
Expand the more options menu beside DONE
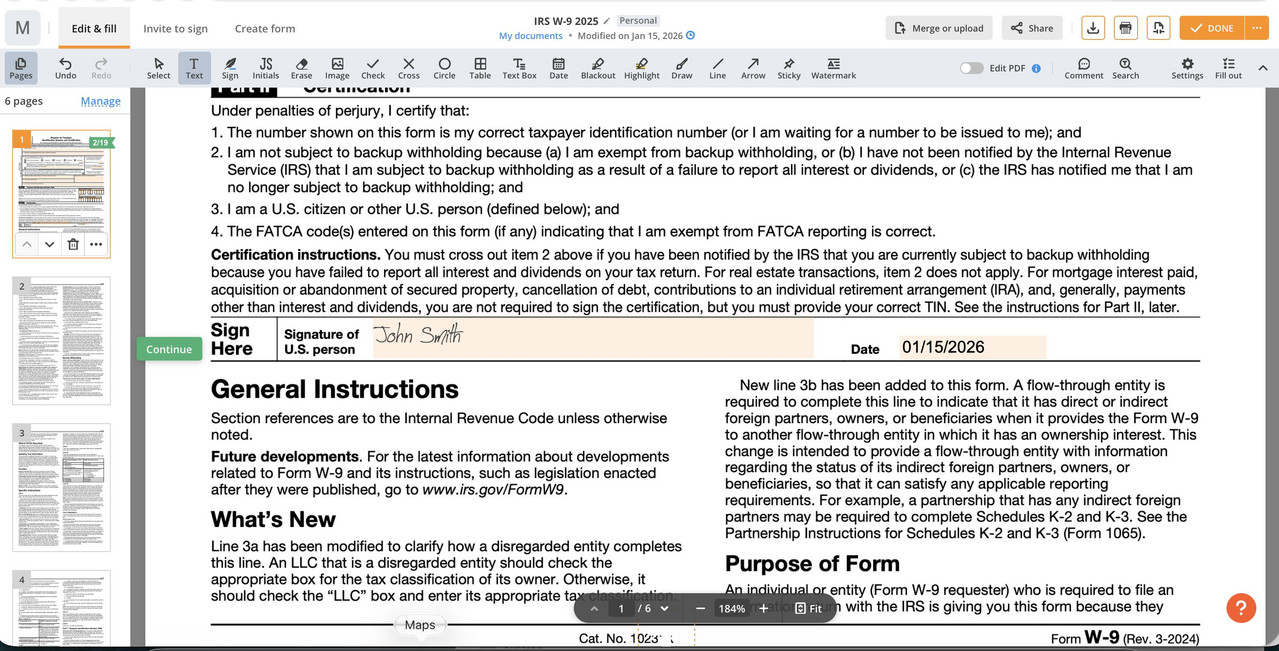tap(1257, 27)
